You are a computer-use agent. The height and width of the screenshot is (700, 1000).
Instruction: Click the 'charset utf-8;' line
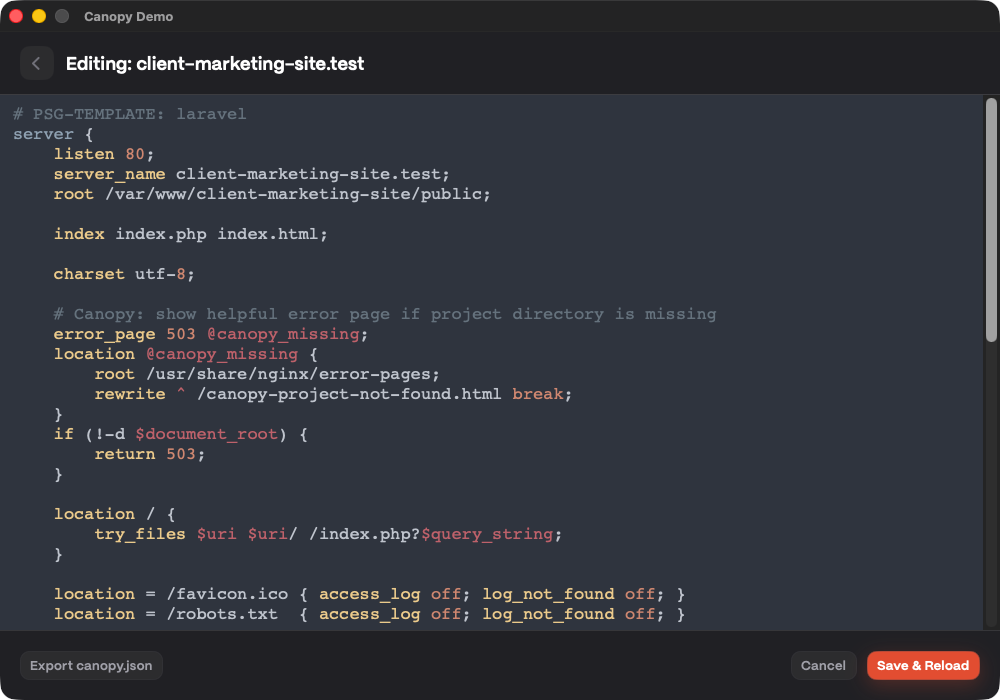(x=124, y=274)
